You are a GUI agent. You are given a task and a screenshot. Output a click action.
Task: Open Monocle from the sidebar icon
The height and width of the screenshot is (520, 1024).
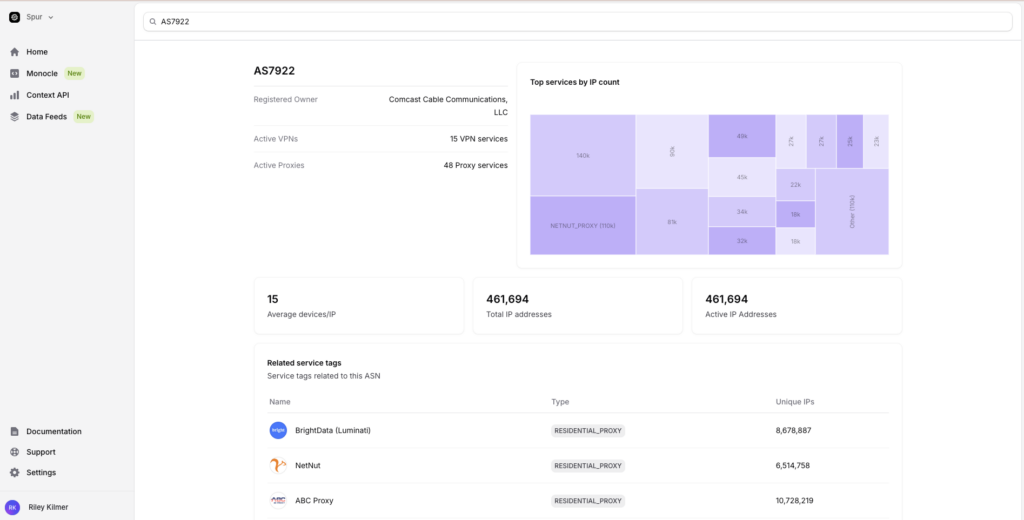[x=15, y=73]
